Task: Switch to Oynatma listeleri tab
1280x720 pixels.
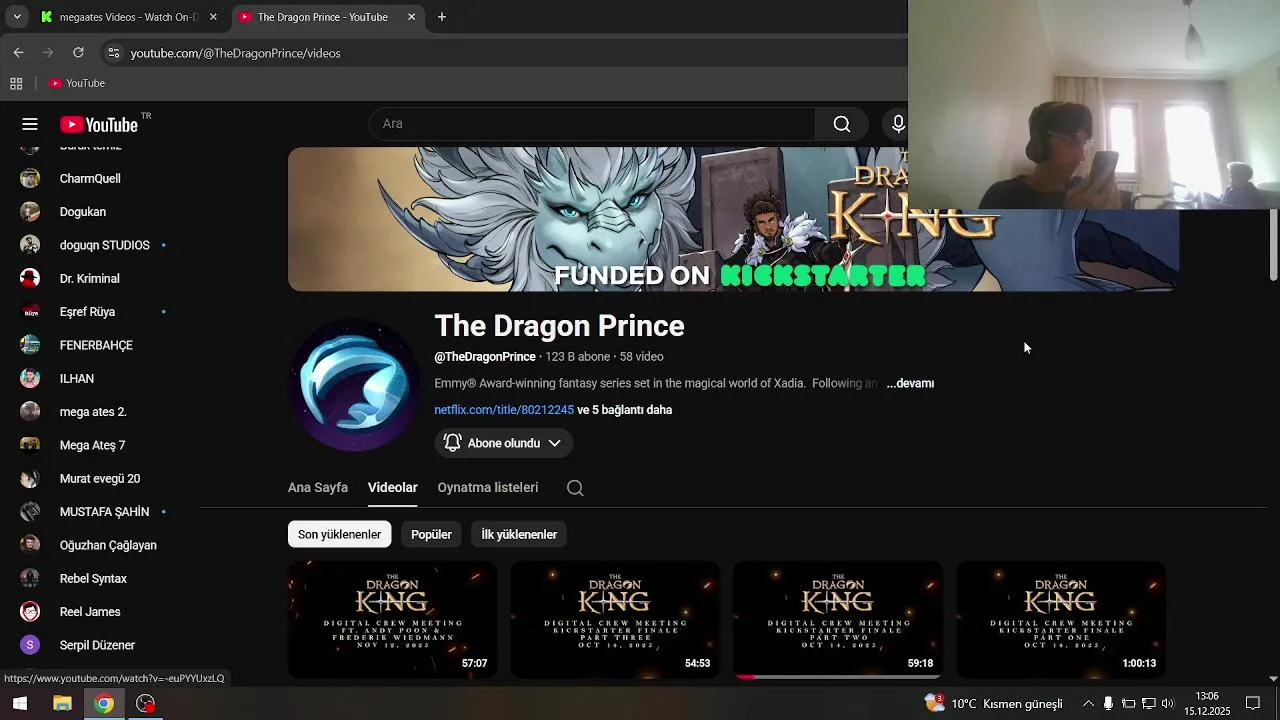Action: (488, 488)
